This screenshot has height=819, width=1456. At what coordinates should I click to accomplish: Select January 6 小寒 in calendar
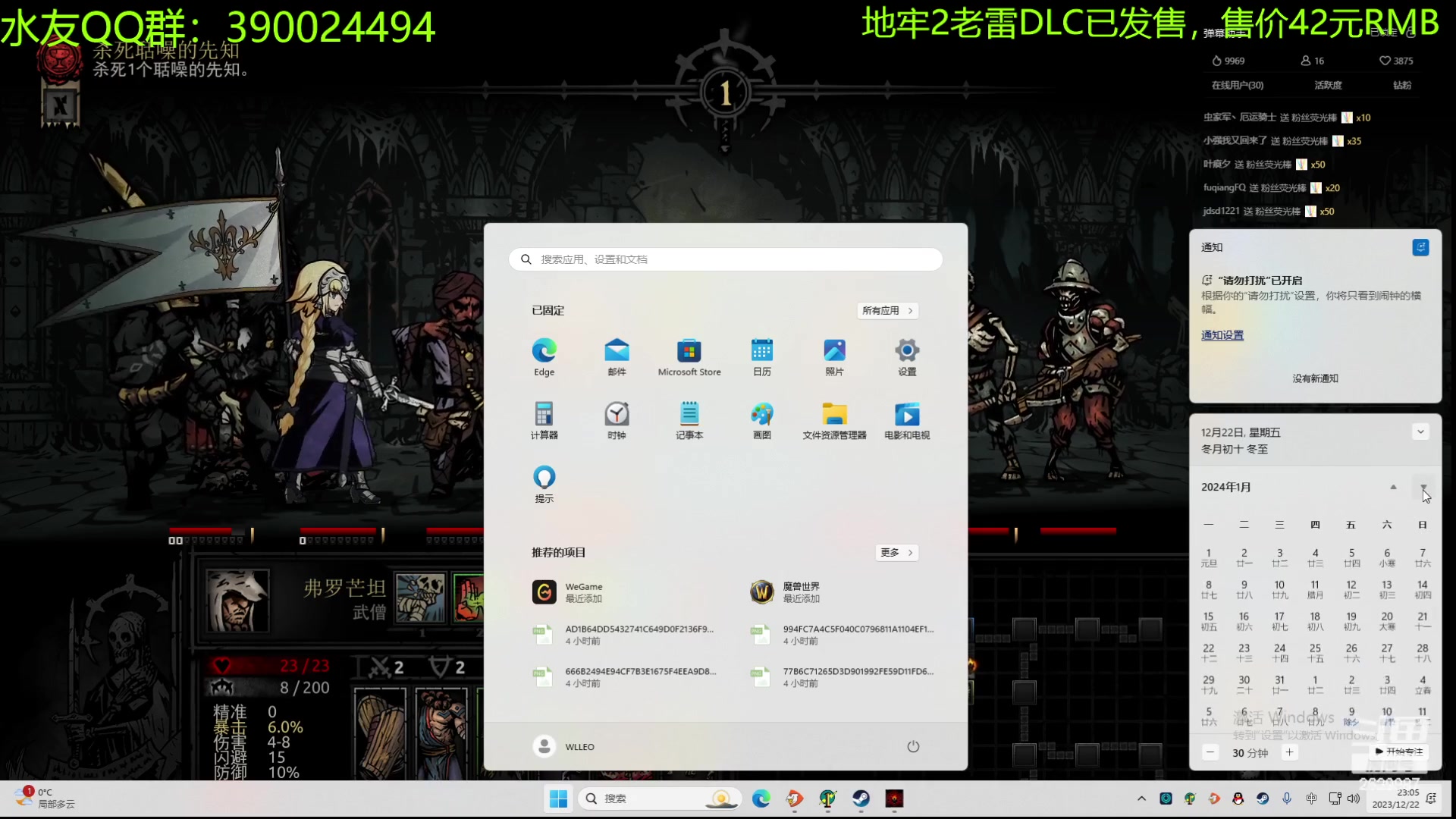tap(1387, 557)
